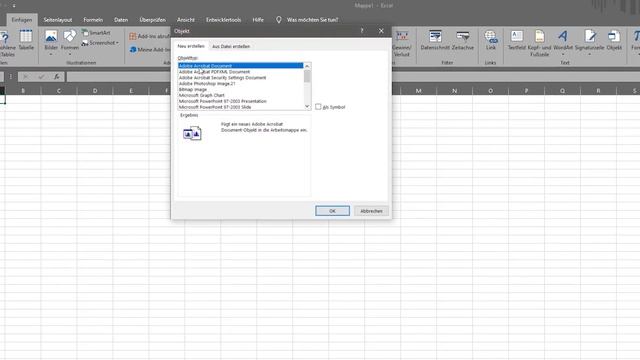Click Meine Add-Ins in the ribbon
The width and height of the screenshot is (640, 360).
pyautogui.click(x=149, y=49)
